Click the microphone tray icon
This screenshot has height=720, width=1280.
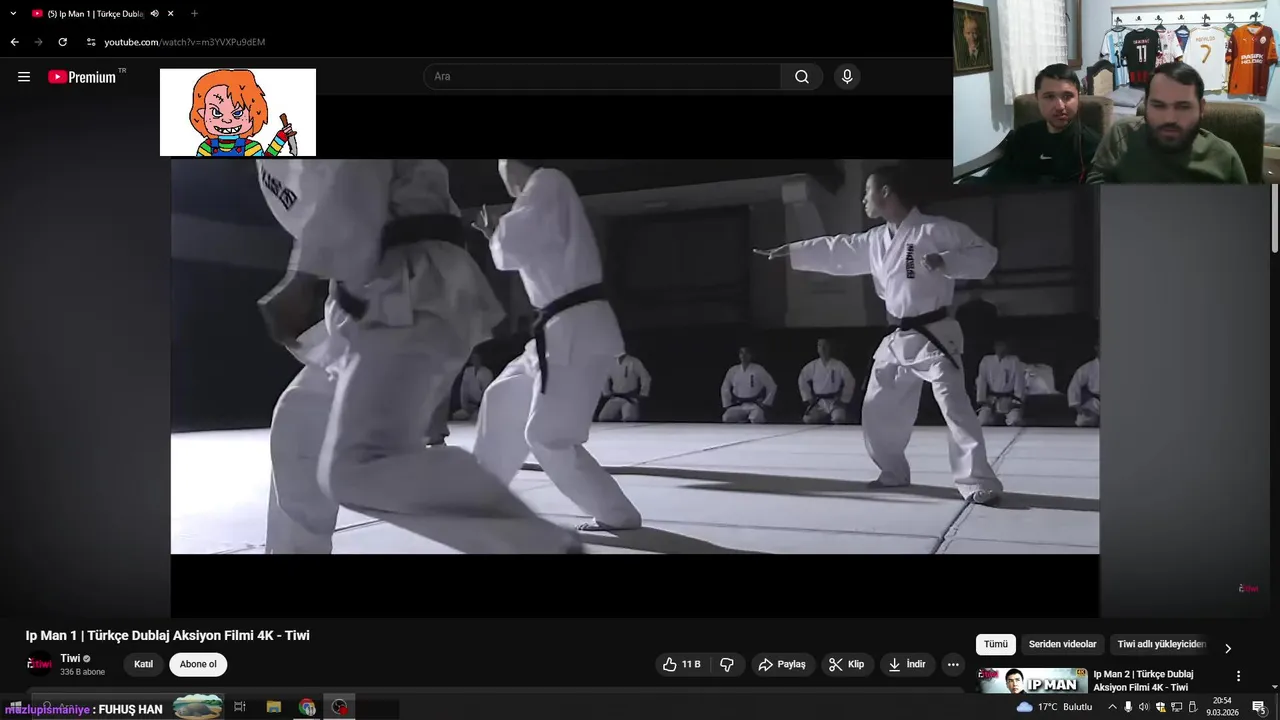click(1128, 707)
